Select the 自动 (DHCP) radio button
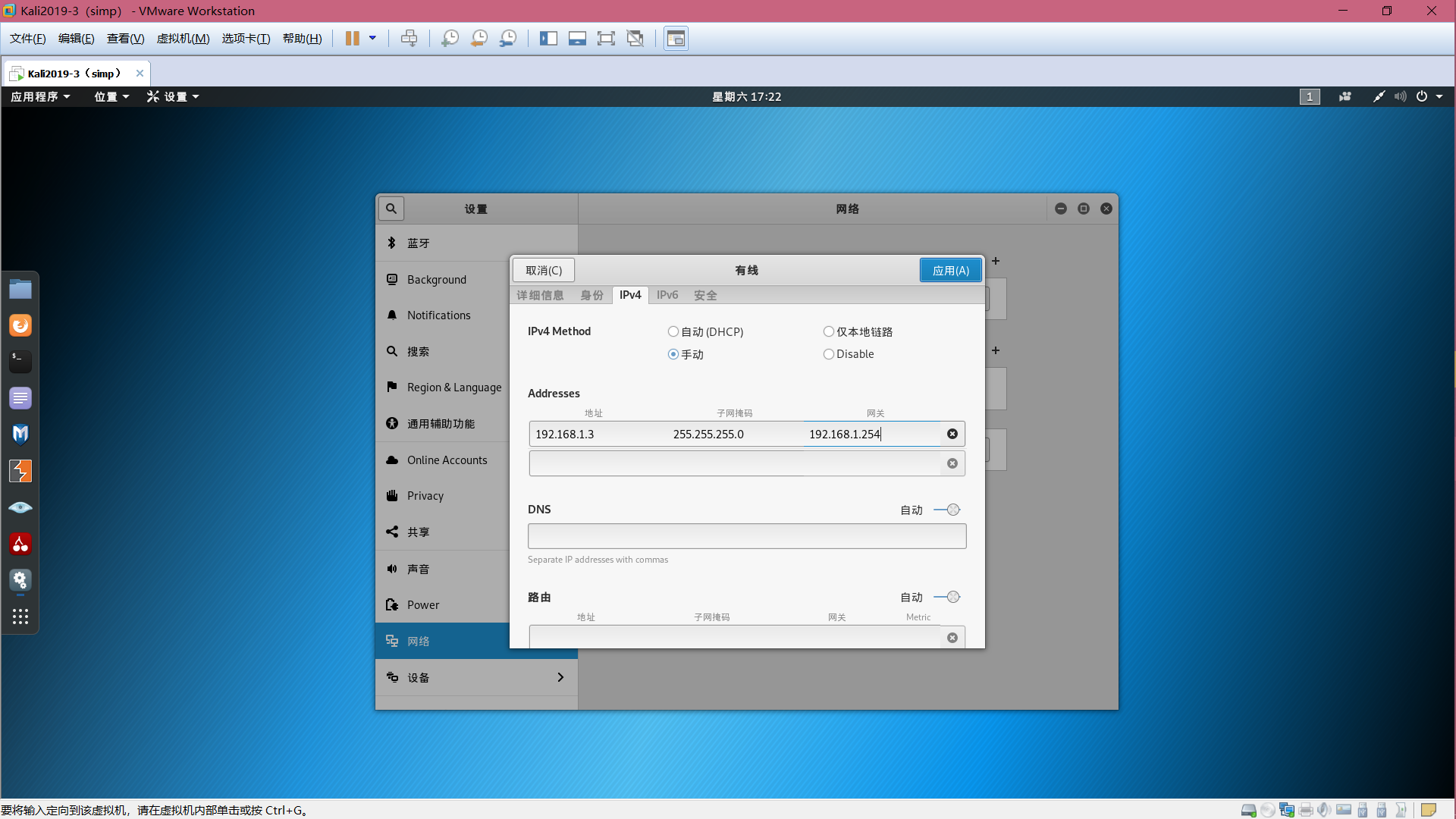Viewport: 1456px width, 819px height. (x=673, y=331)
